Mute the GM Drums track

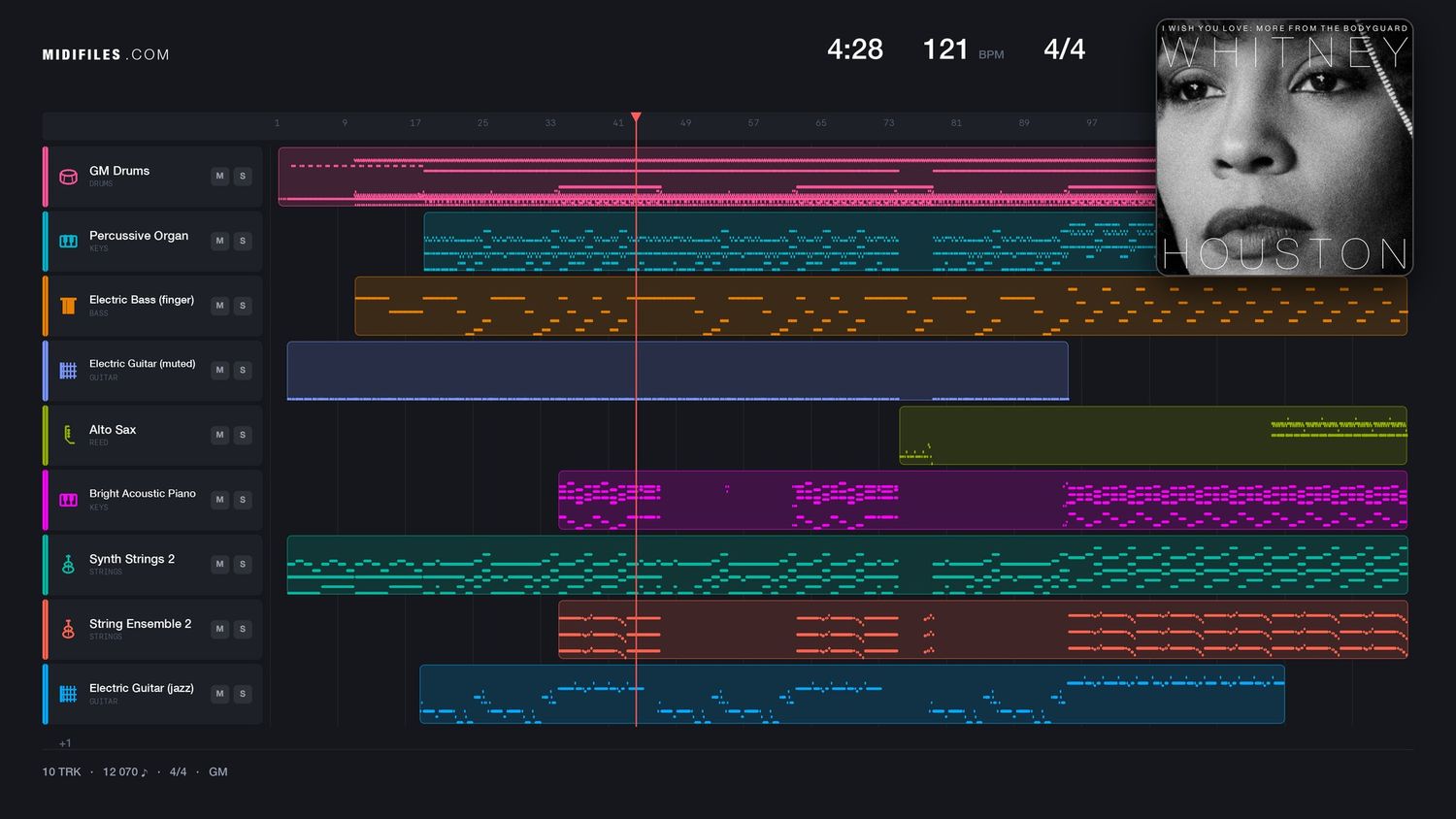[220, 176]
